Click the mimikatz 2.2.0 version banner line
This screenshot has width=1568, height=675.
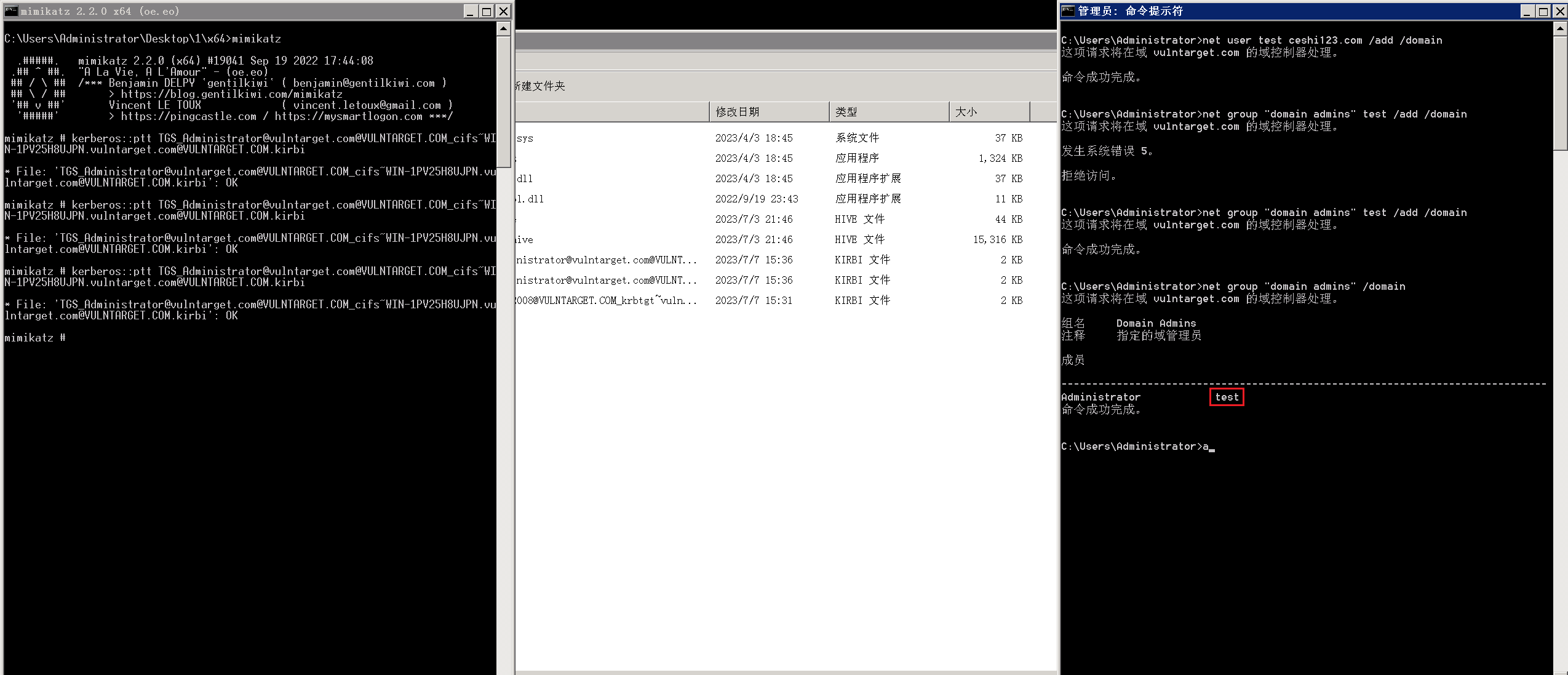(x=225, y=61)
